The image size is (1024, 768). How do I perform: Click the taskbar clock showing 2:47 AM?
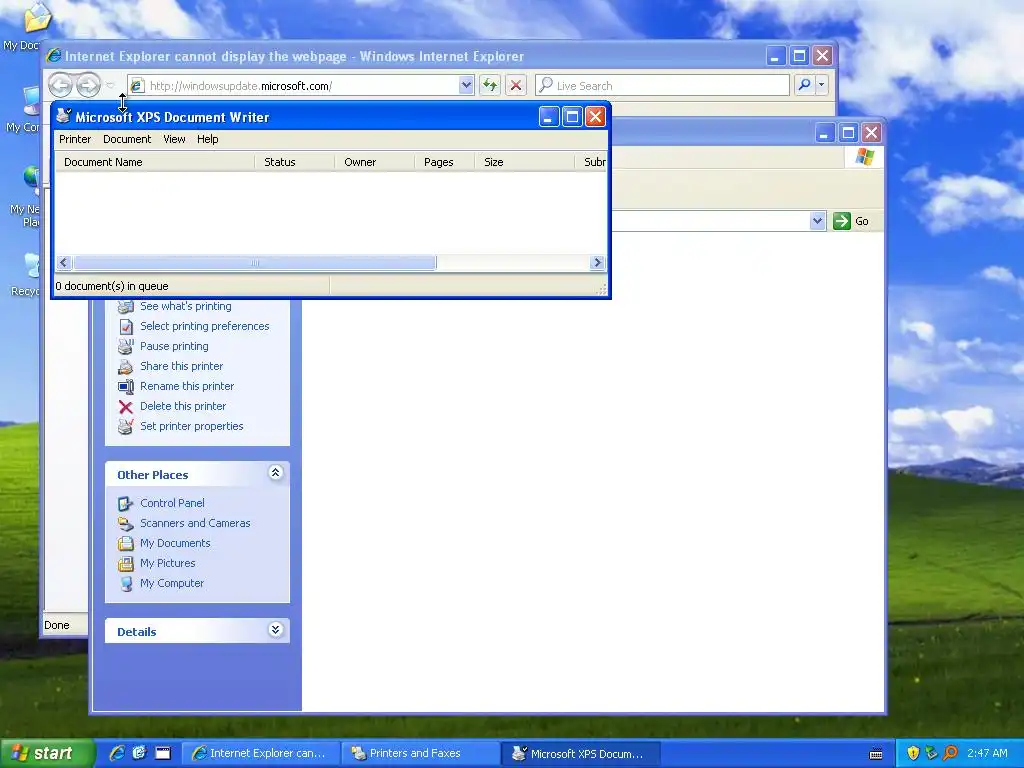point(987,753)
